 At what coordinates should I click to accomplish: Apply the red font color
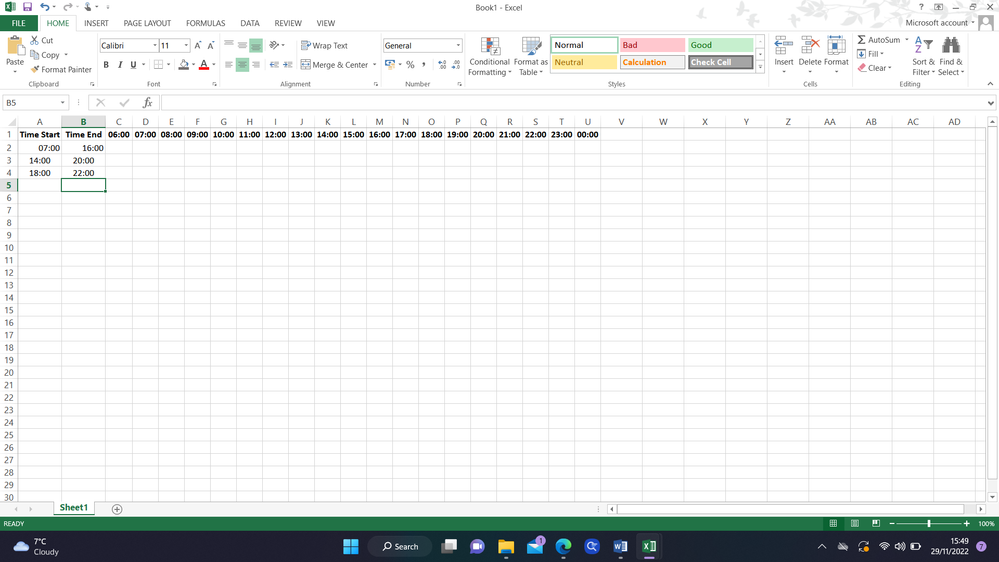[x=204, y=64]
